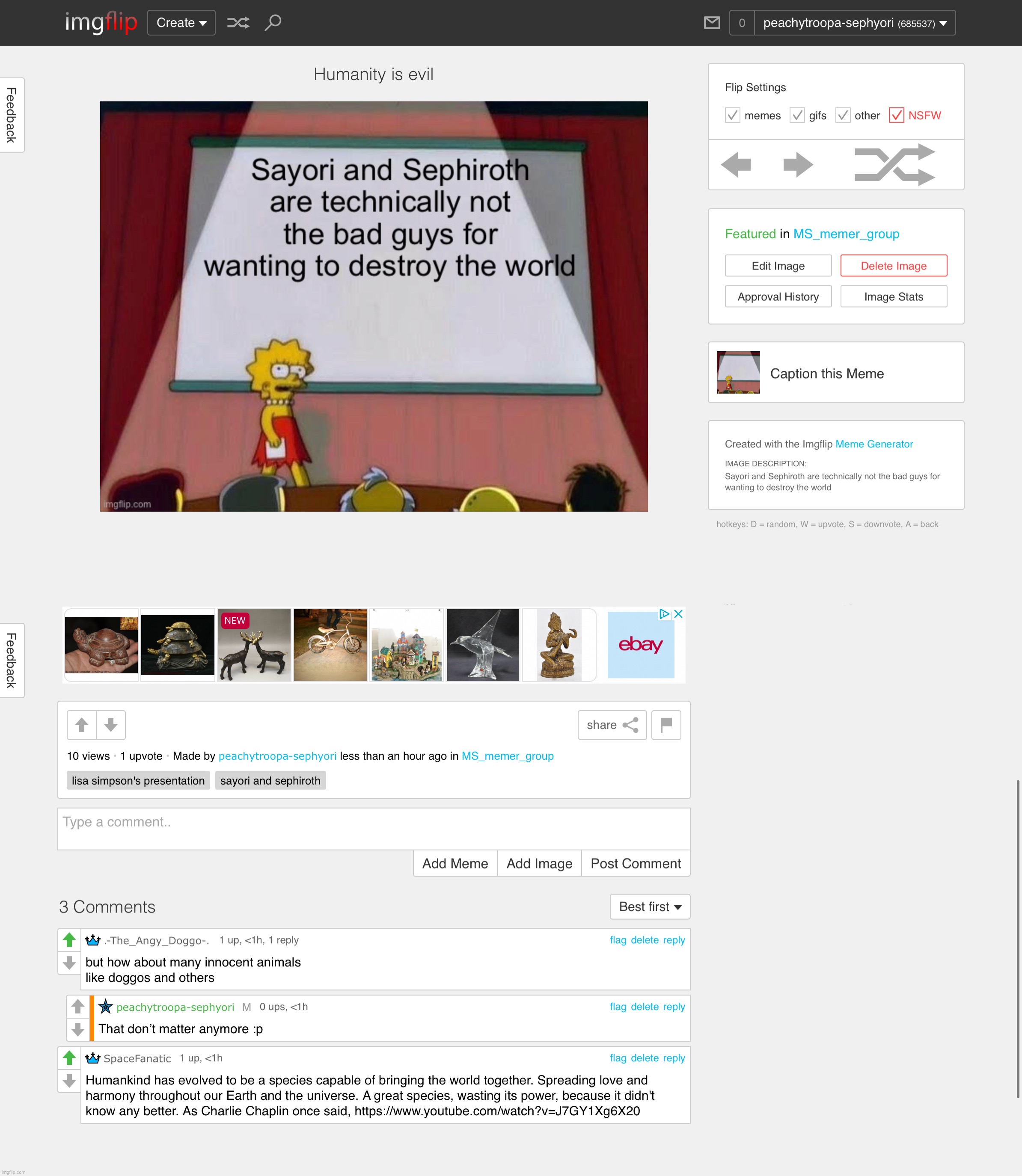This screenshot has height=1176, width=1022.
Task: Open the lower Feedback side tab
Action: click(x=12, y=660)
